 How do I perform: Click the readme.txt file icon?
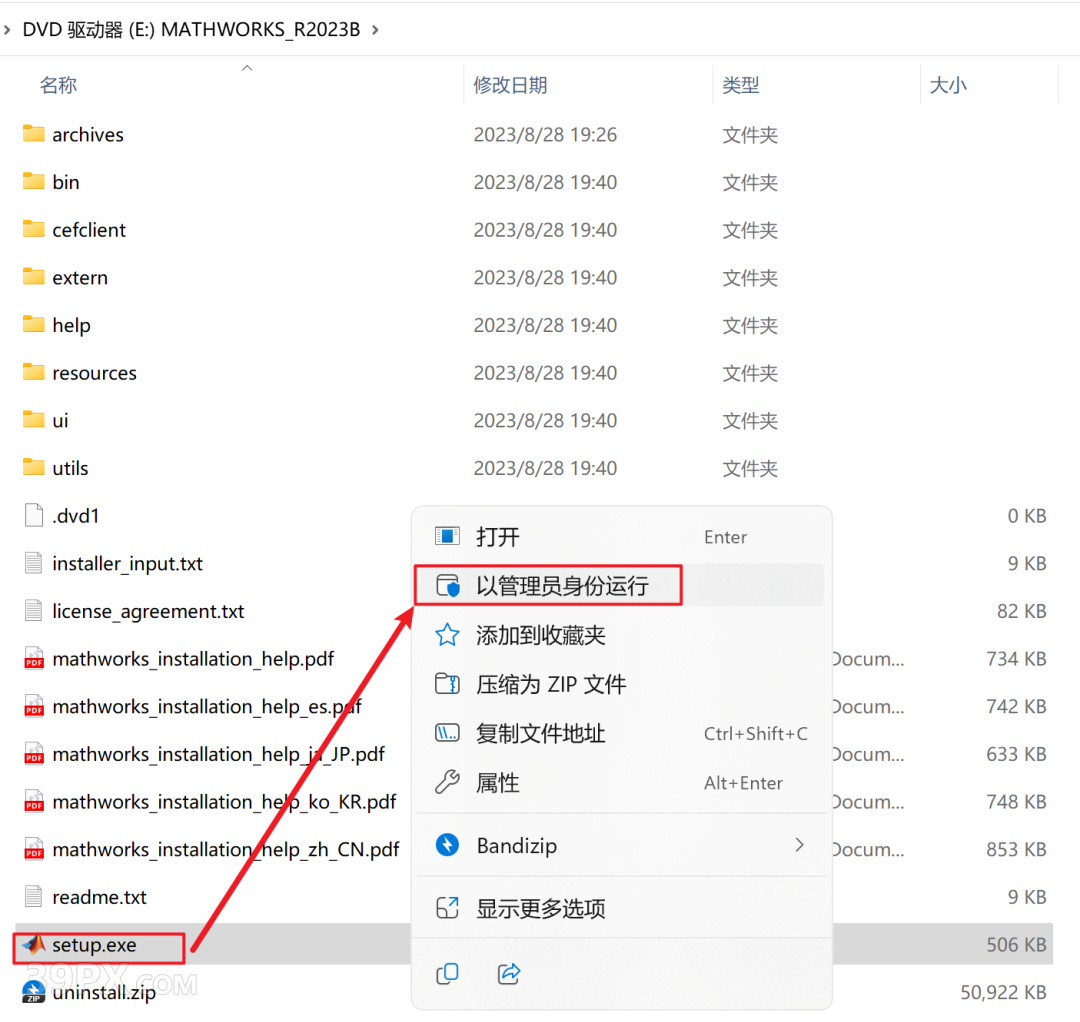[x=34, y=897]
